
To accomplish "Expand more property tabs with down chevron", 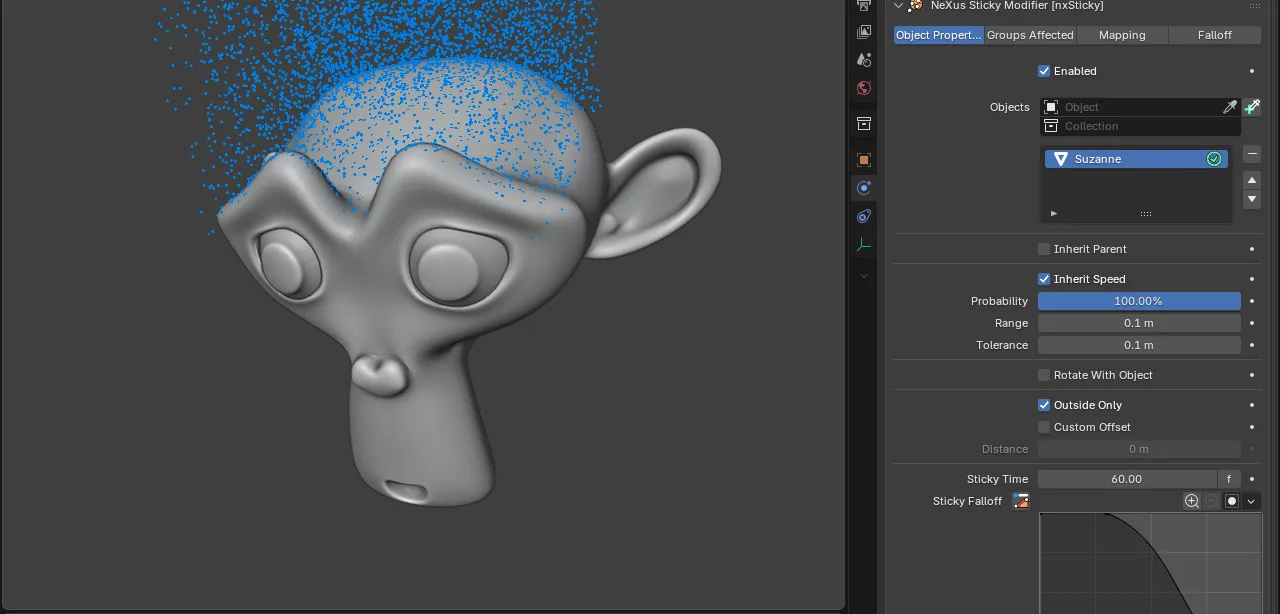I will click(x=864, y=276).
